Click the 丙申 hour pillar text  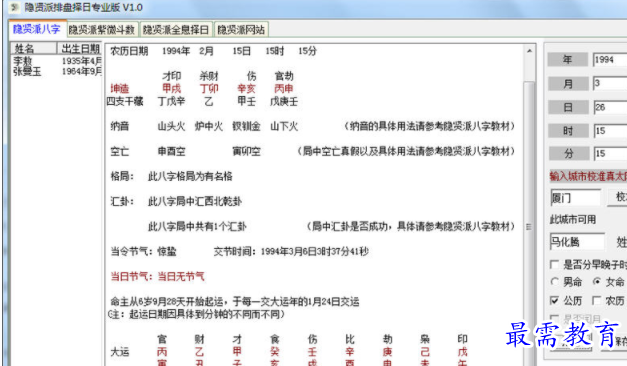point(284,88)
